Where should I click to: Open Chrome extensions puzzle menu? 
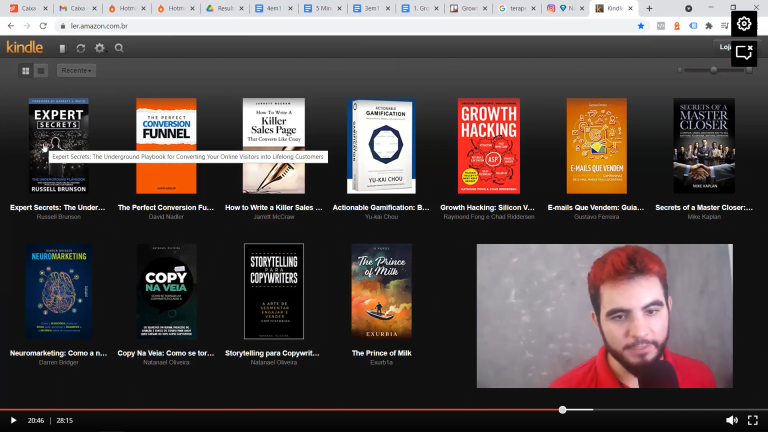point(709,26)
